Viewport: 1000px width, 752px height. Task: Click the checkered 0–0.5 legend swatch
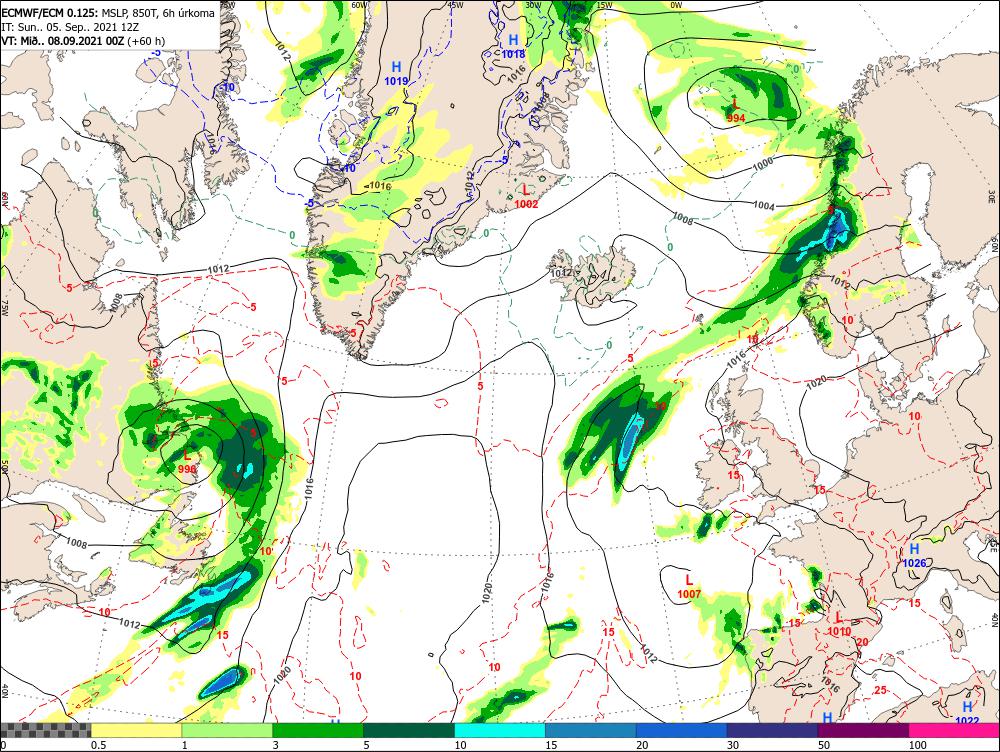(x=45, y=730)
